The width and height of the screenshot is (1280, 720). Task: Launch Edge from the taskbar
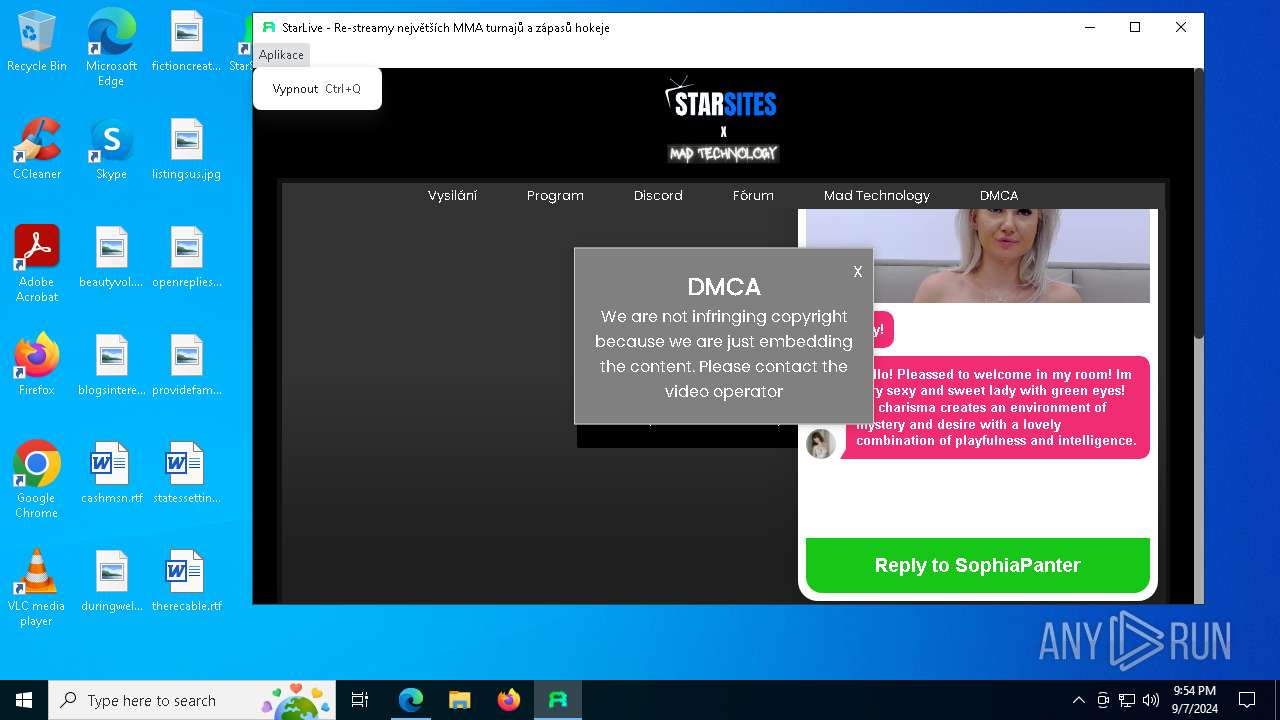[x=411, y=700]
